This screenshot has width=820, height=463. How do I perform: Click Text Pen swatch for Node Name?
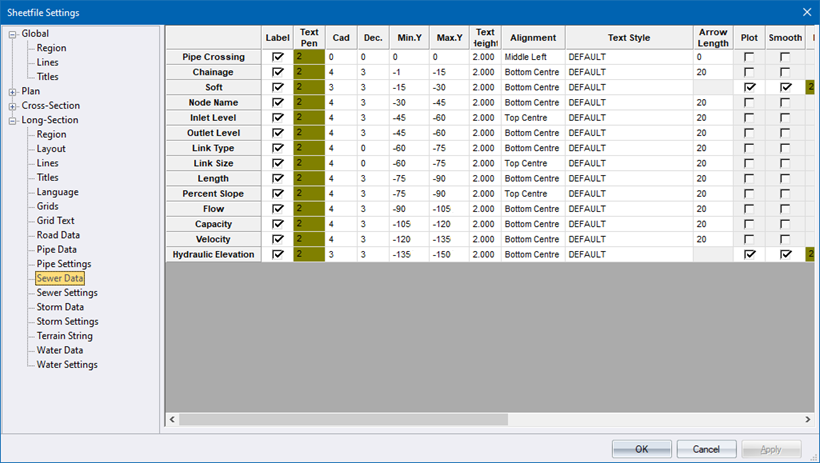point(309,103)
